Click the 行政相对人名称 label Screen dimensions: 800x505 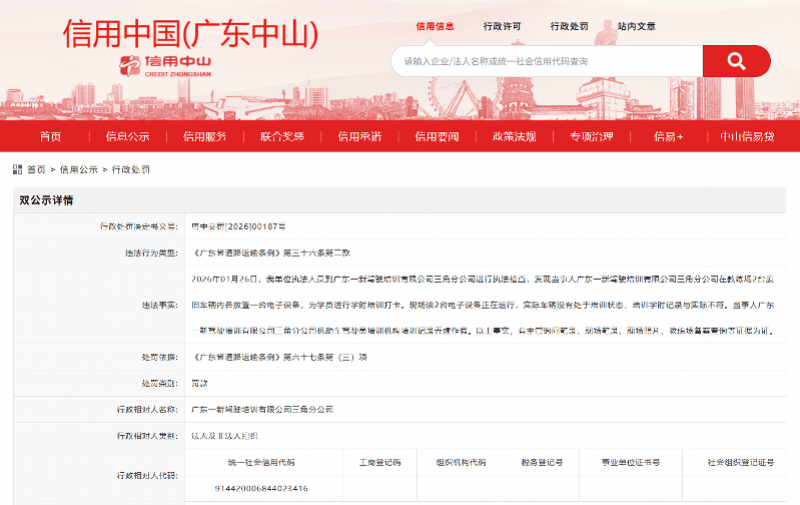point(147,410)
